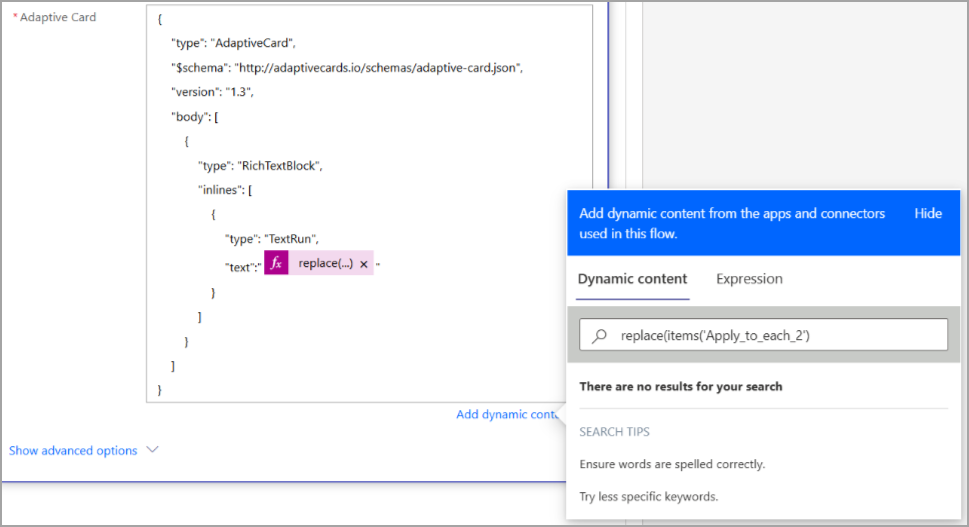Switch to the Expression tab
This screenshot has height=527, width=969.
[749, 279]
